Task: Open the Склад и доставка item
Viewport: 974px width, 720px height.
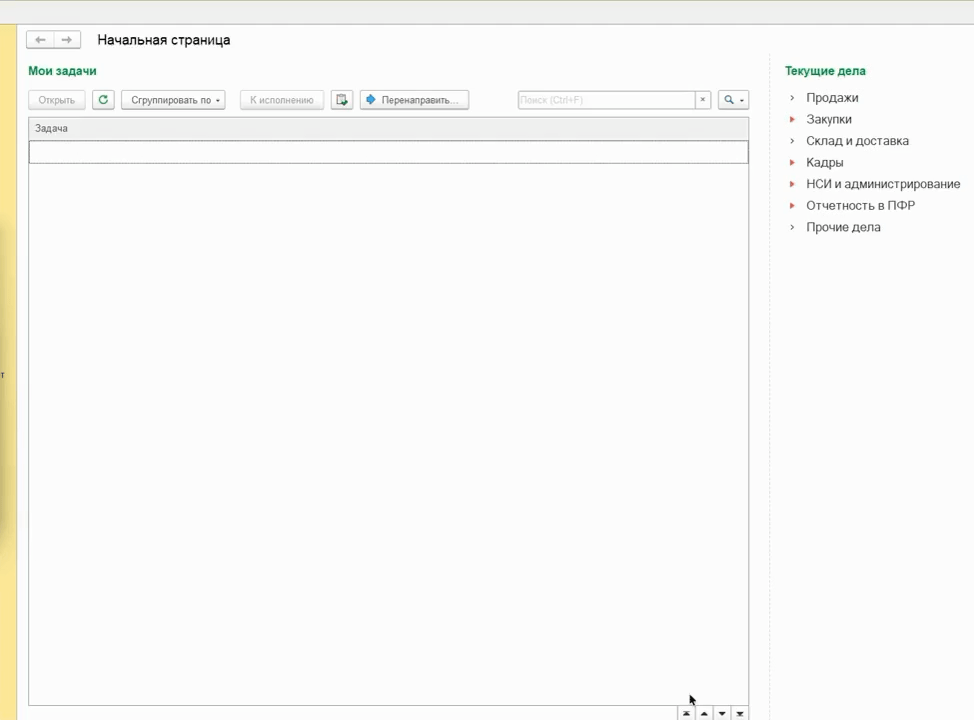Action: (x=857, y=141)
